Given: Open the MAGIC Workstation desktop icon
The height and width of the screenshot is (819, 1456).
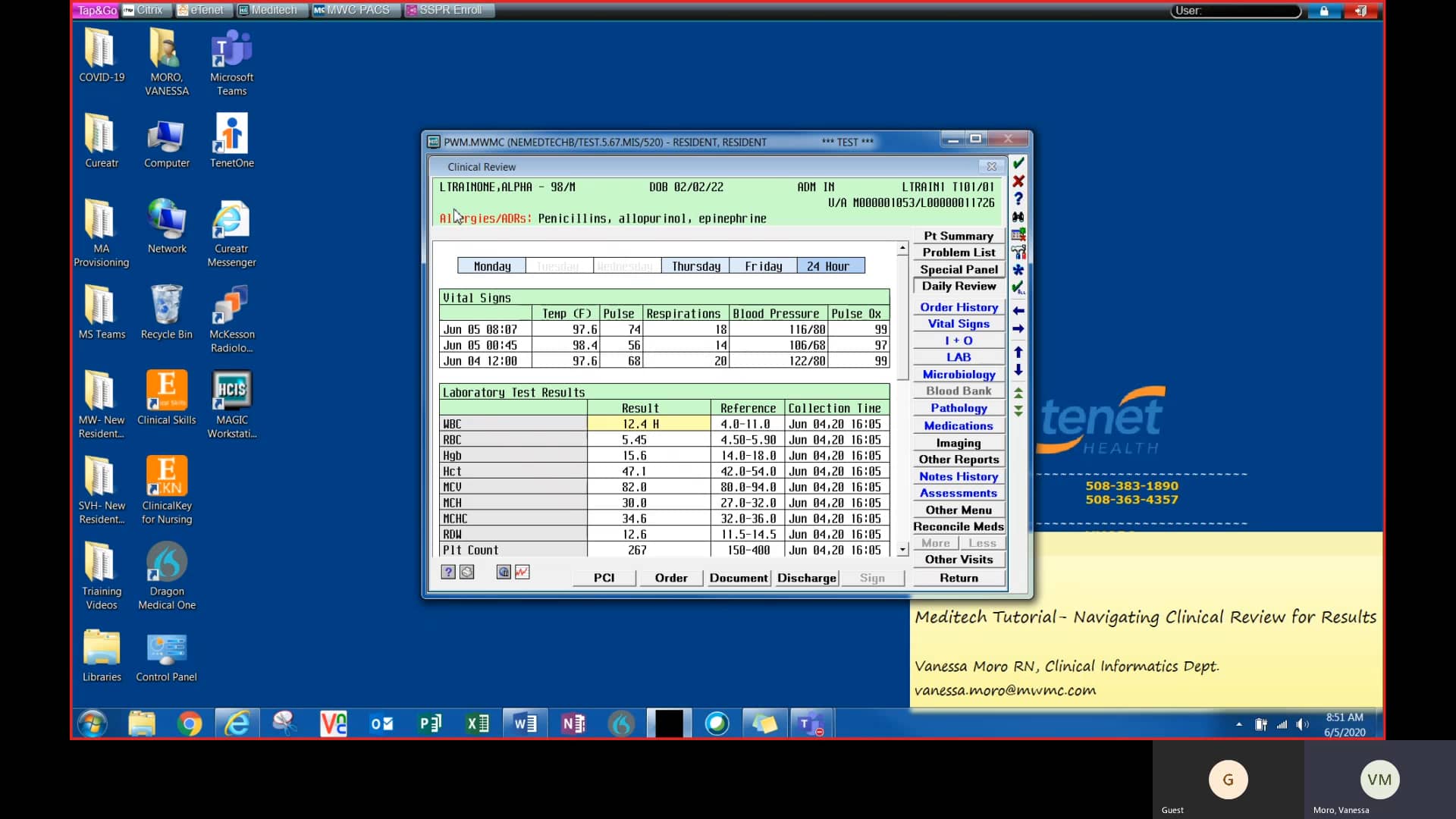Looking at the screenshot, I should (232, 404).
